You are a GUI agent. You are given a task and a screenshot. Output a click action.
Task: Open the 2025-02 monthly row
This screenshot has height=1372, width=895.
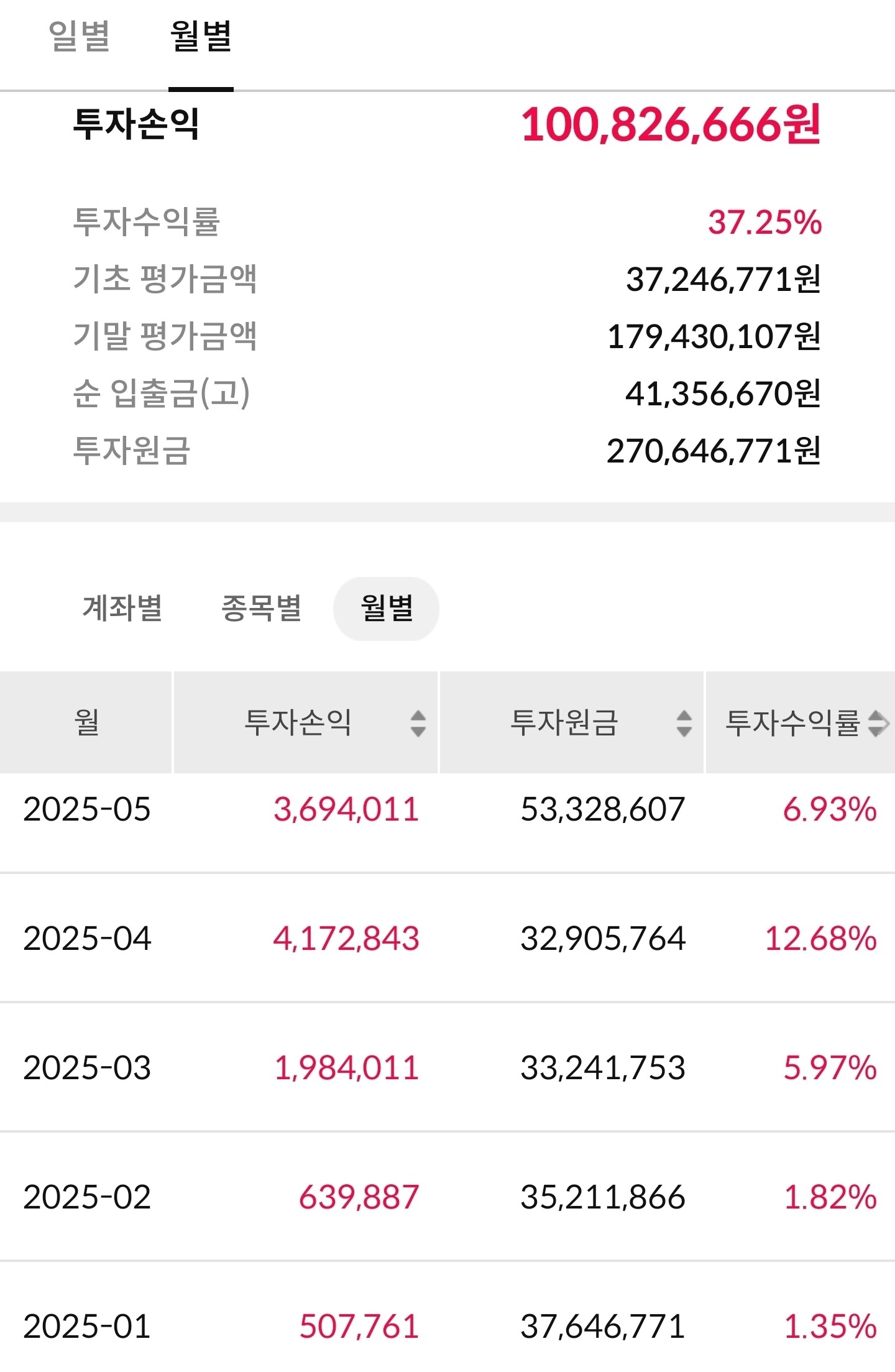tap(447, 1197)
